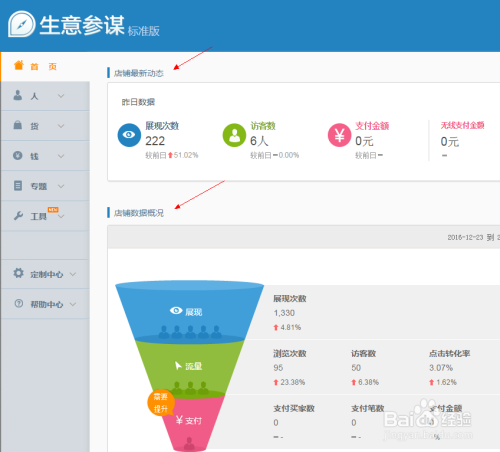Screen dimensions: 500x452
Task: Expand the 人 menu chevron
Action: pos(61,96)
